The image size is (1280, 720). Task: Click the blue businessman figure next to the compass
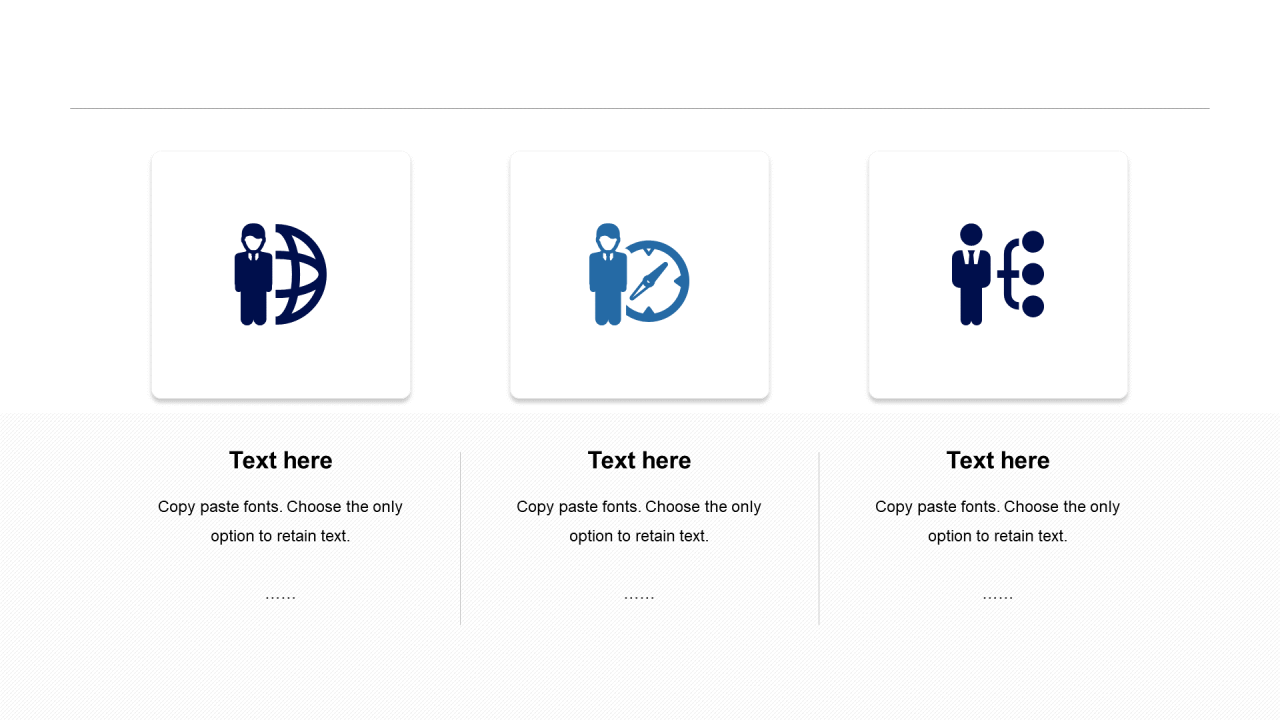point(607,274)
